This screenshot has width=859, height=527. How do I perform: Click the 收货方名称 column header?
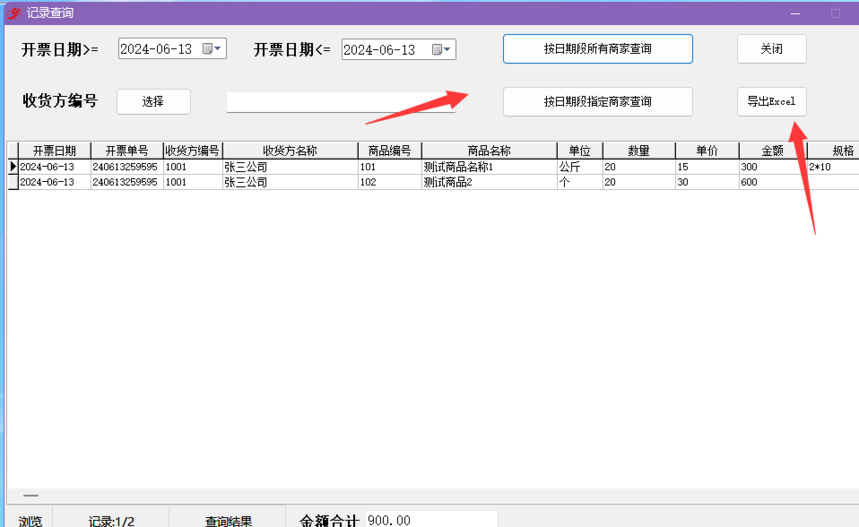(x=290, y=151)
